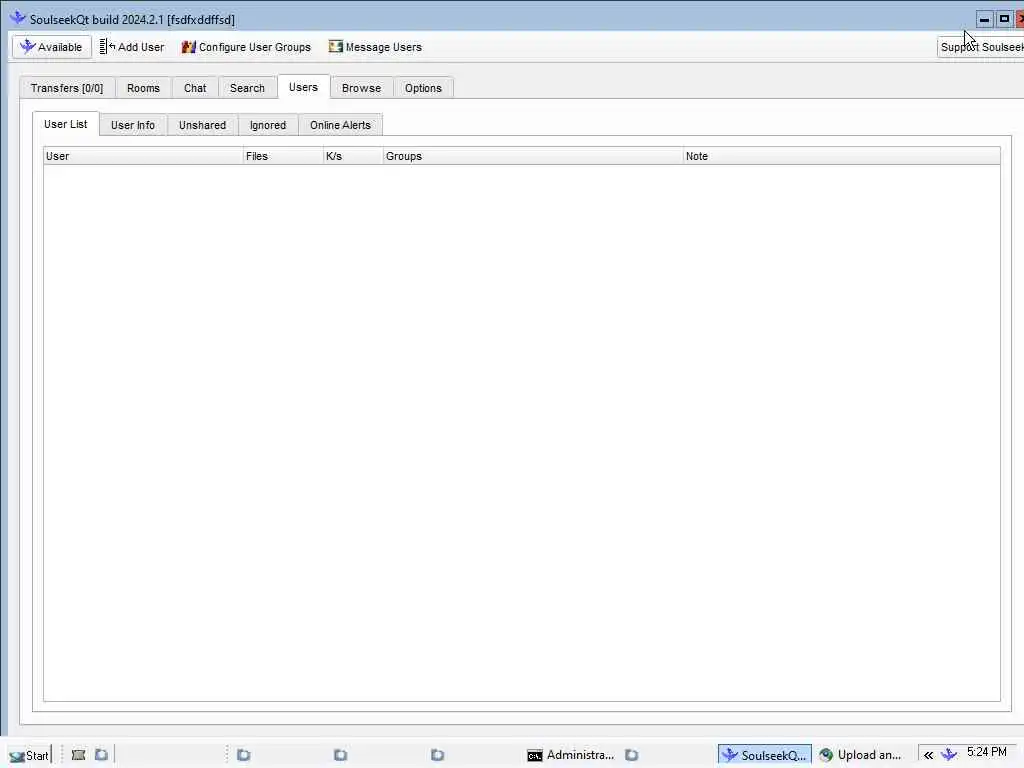Click the Support Soulseek button
Image resolution: width=1024 pixels, height=768 pixels.
tap(981, 47)
